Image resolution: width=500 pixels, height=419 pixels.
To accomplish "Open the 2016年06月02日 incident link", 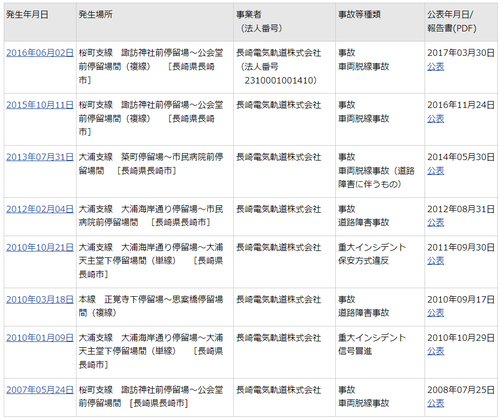I will point(40,53).
